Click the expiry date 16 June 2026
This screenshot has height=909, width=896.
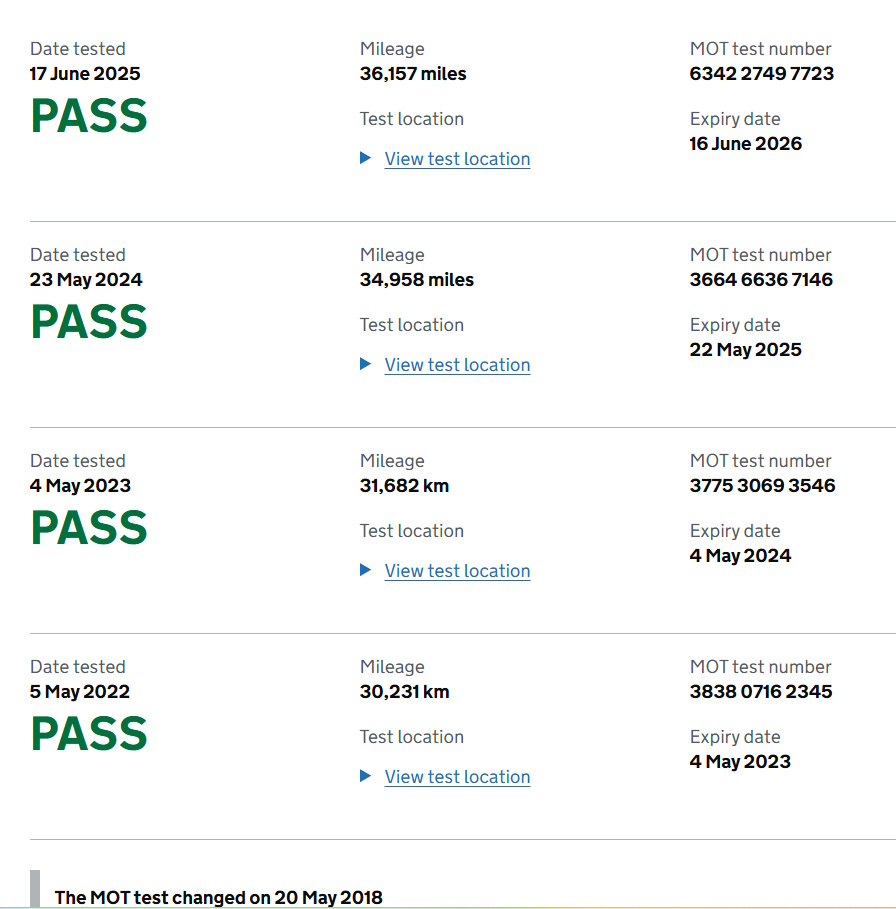(745, 143)
